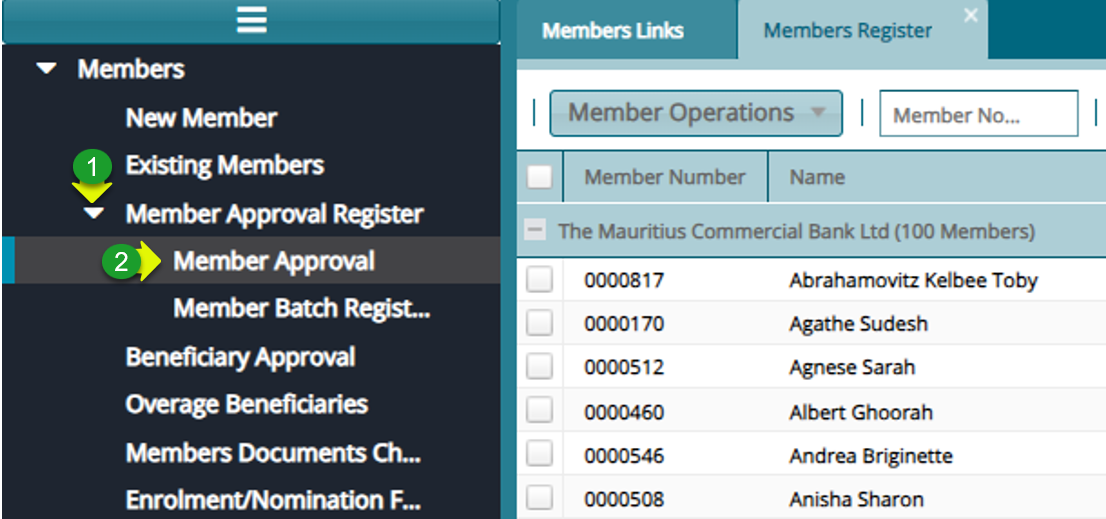Select name Andrea Briginette

871,456
